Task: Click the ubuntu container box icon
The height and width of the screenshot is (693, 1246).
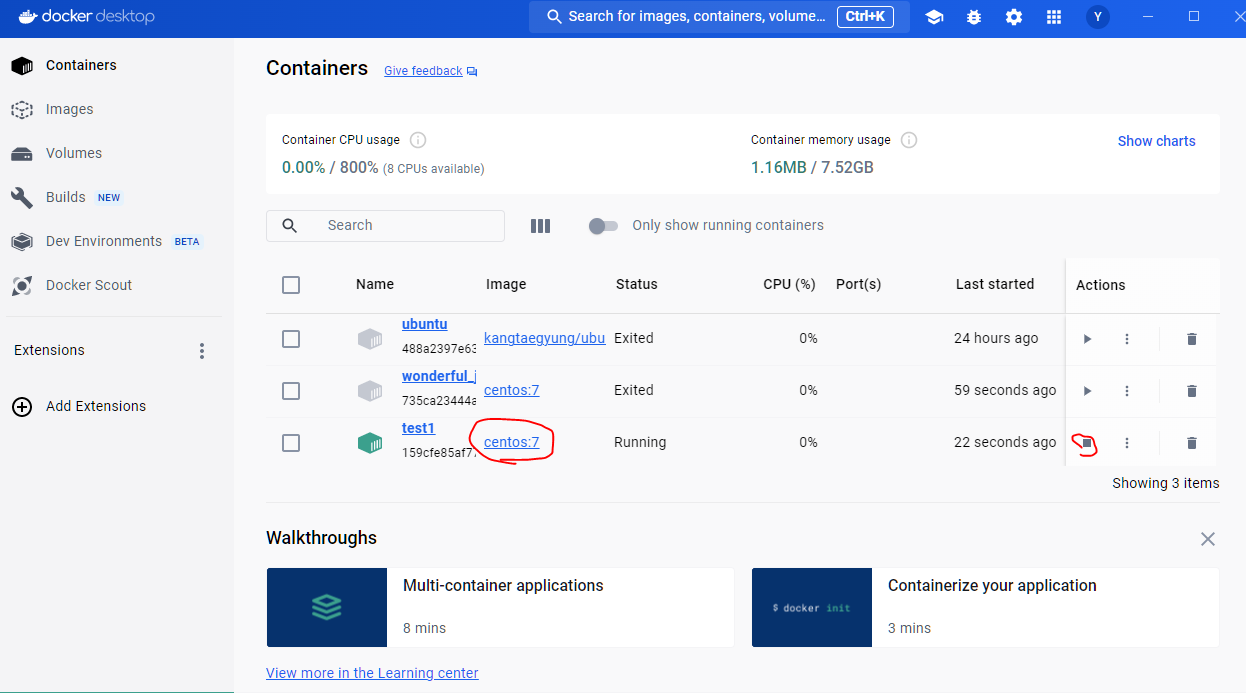Action: [370, 339]
